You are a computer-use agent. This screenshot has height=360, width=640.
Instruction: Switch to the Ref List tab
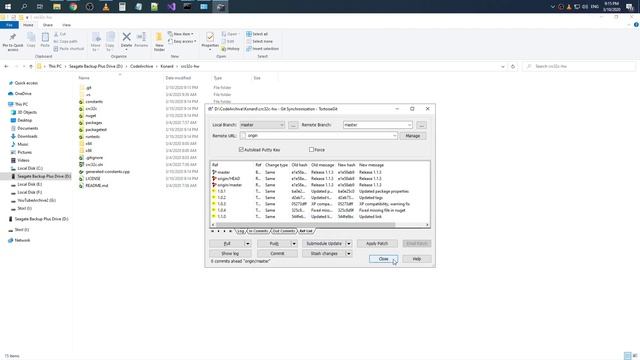coord(306,231)
